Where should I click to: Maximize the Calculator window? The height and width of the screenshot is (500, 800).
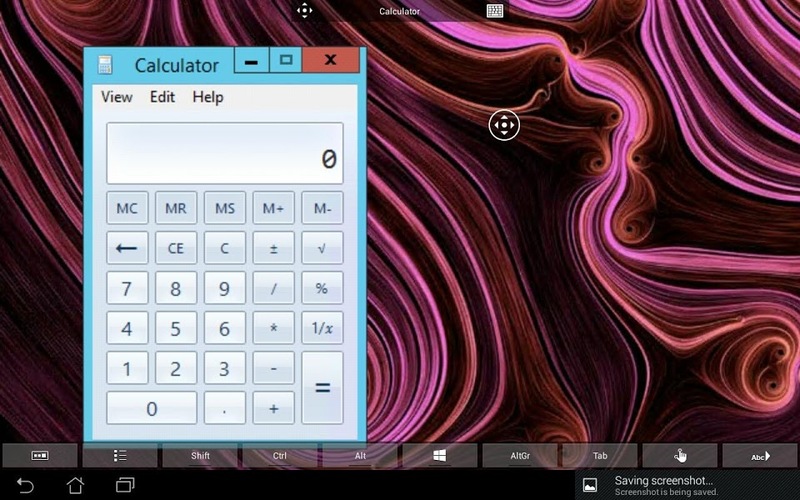click(286, 60)
